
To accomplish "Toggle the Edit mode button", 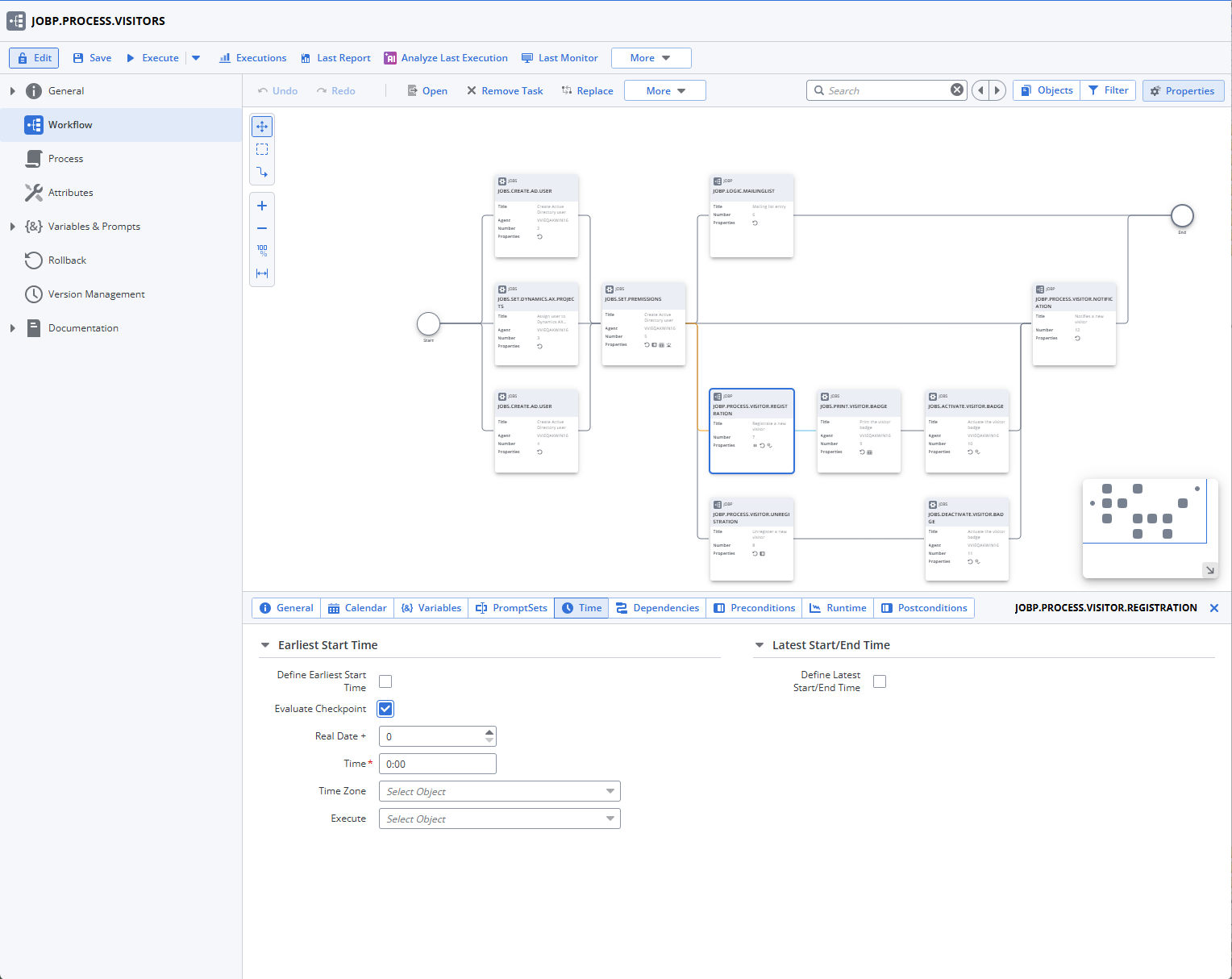I will (34, 58).
